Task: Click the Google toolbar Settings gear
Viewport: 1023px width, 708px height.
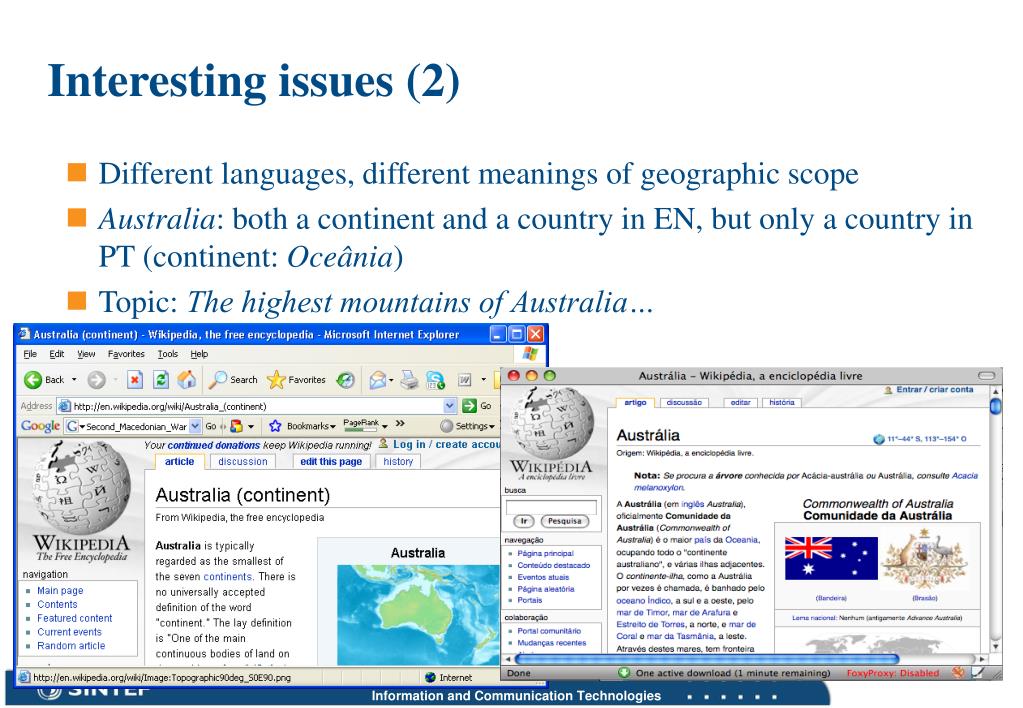Action: coord(447,426)
